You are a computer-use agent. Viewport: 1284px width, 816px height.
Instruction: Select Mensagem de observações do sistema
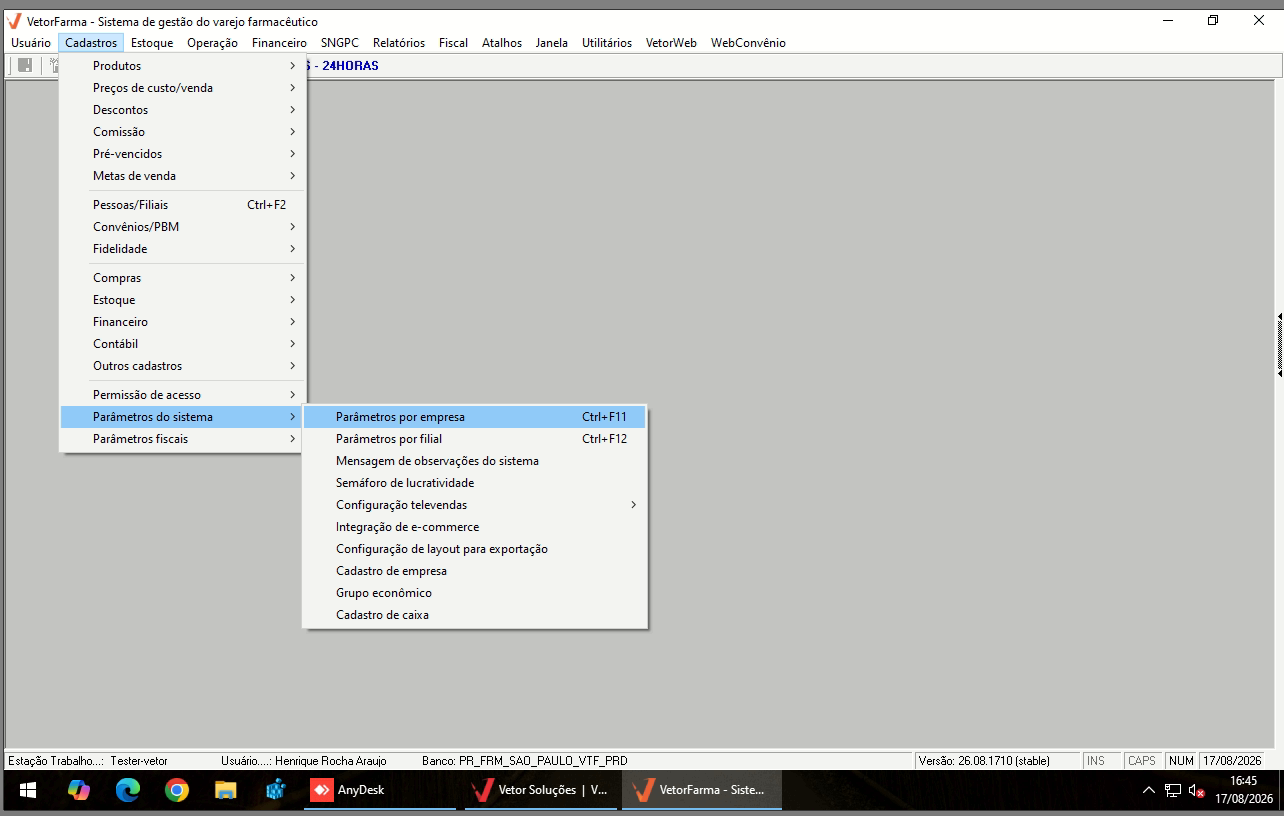(475, 461)
